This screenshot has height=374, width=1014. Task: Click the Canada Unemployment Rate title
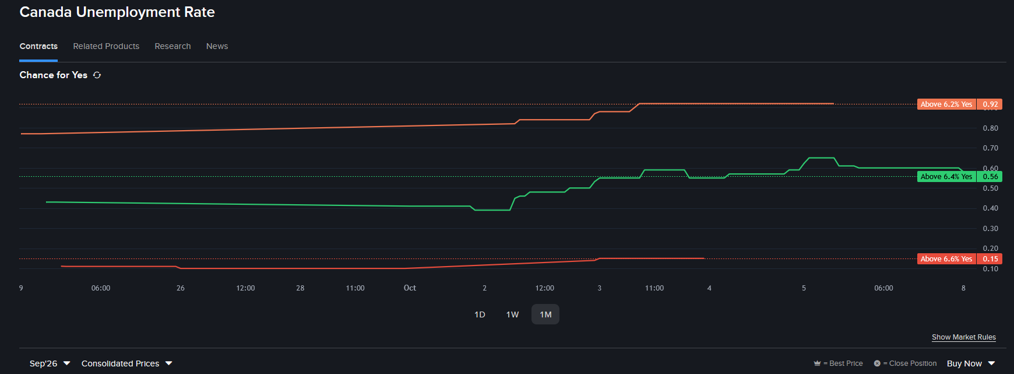tap(117, 12)
